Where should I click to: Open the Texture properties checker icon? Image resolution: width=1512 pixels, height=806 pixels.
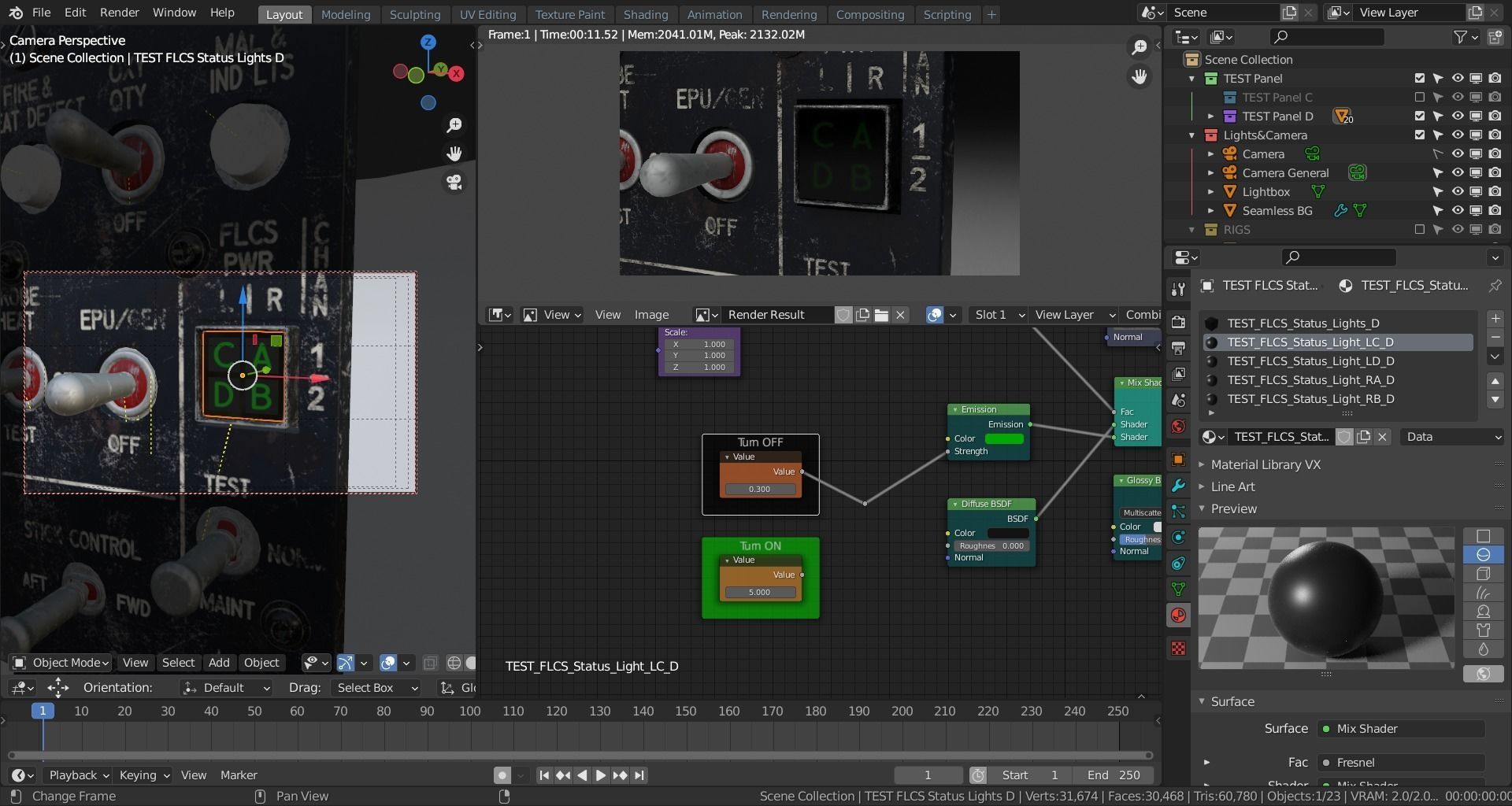coord(1178,648)
